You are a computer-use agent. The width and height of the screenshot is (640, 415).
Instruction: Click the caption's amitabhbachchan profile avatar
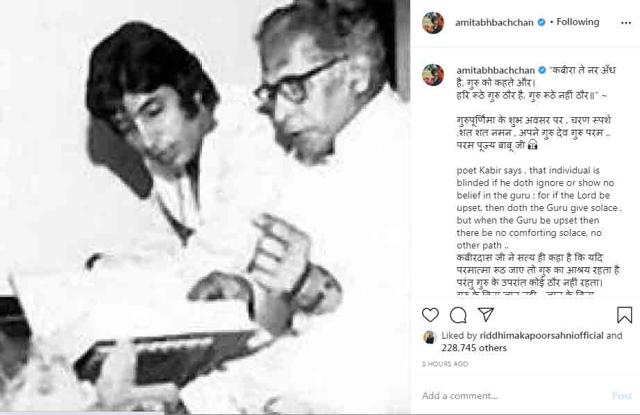pos(433,75)
